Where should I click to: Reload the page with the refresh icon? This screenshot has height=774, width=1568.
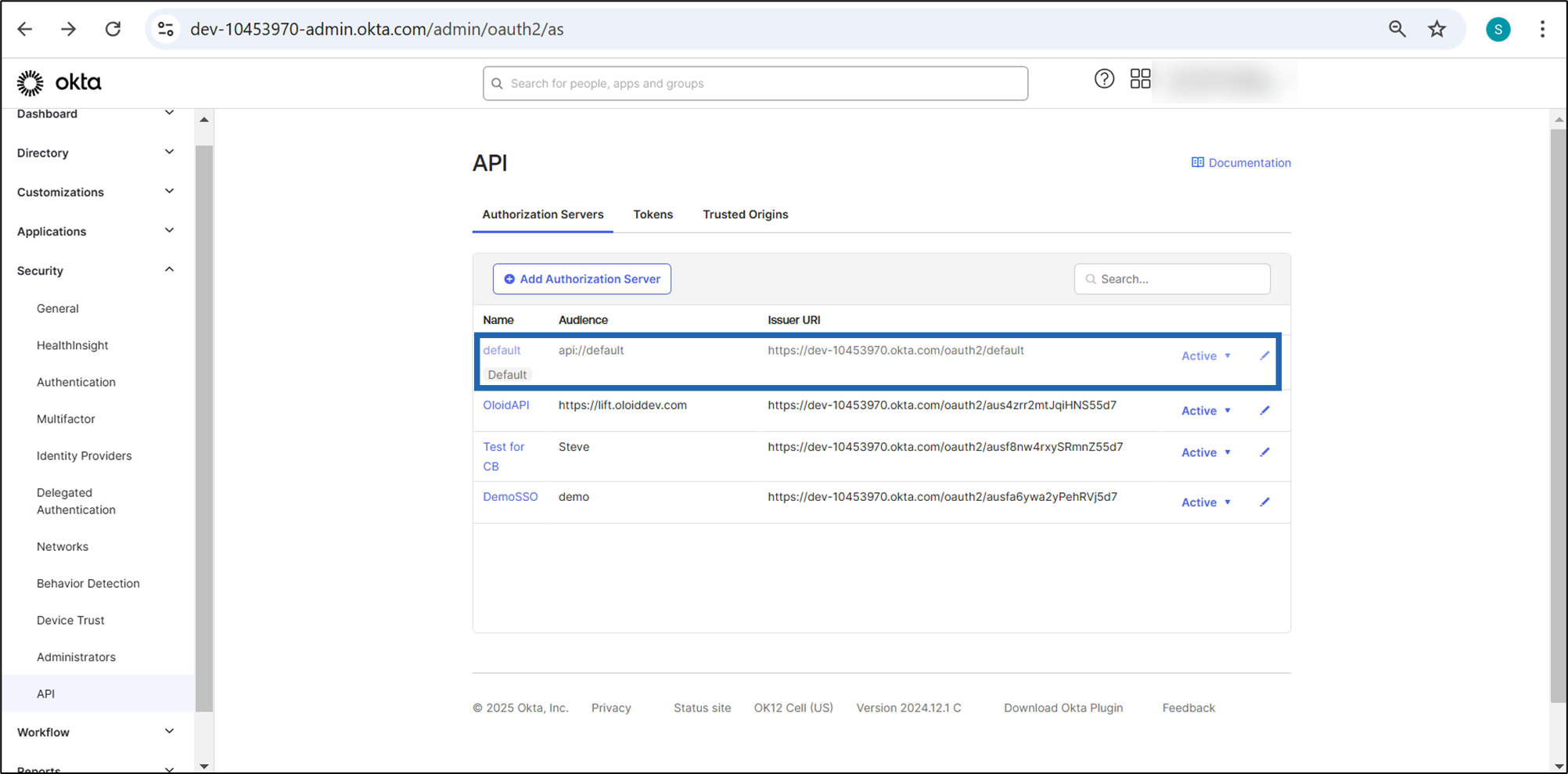113,29
